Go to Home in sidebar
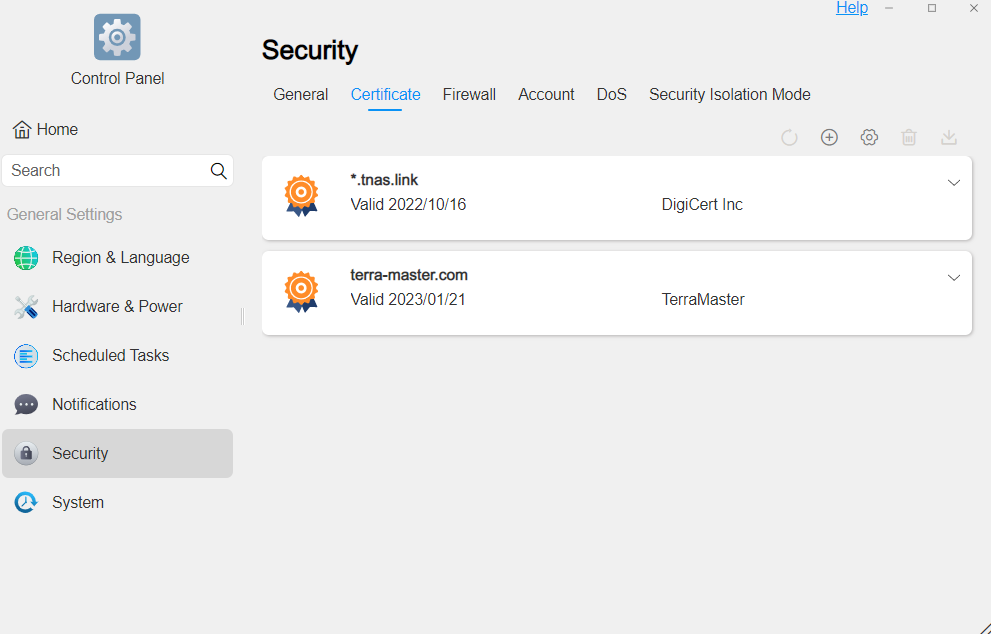 (46, 130)
